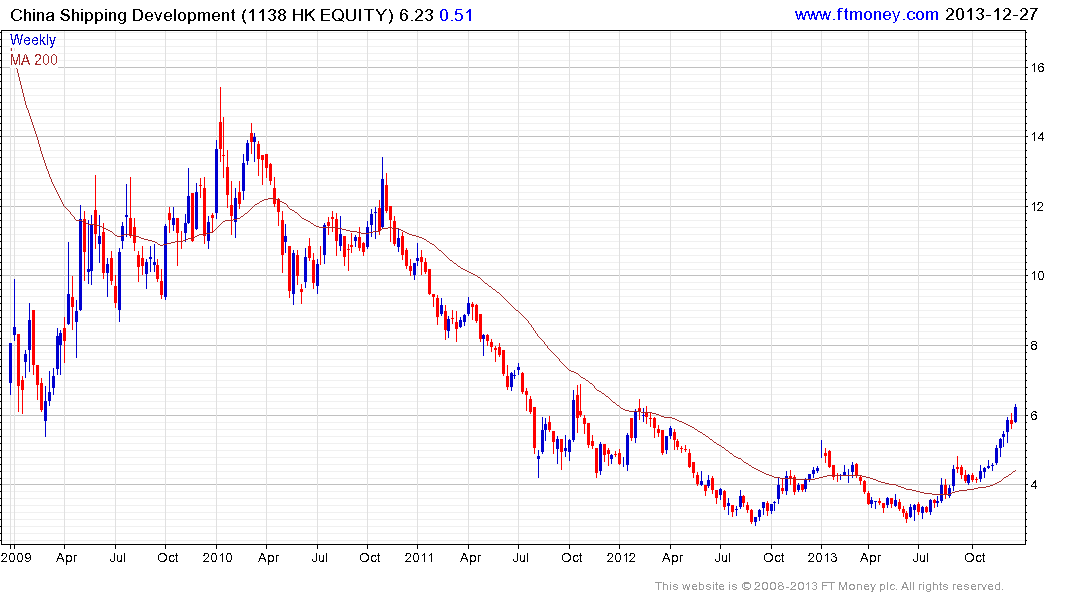Click the MA 200 legend label
1075x600 pixels.
34,60
